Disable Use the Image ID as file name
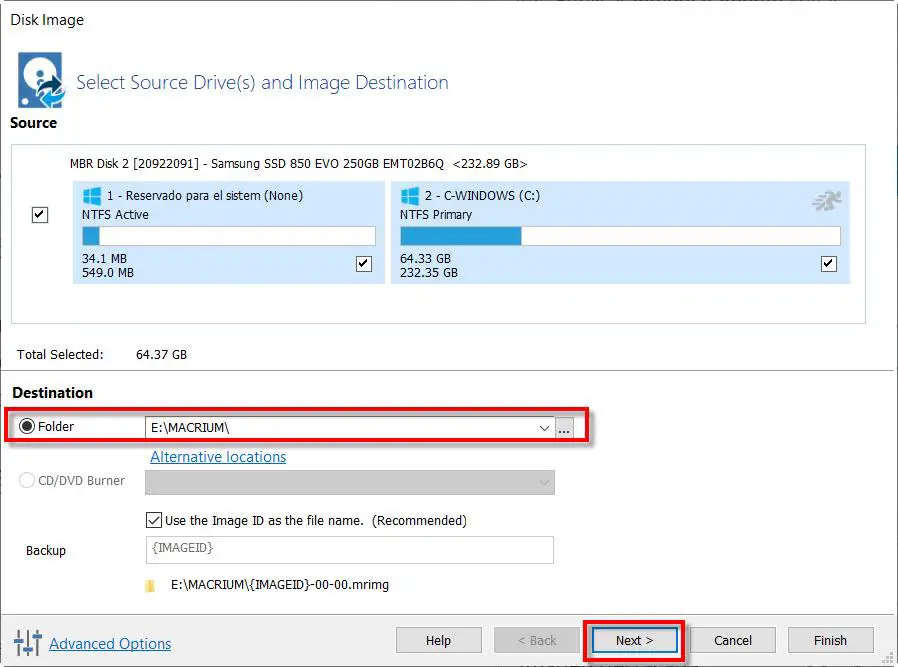 (x=154, y=520)
